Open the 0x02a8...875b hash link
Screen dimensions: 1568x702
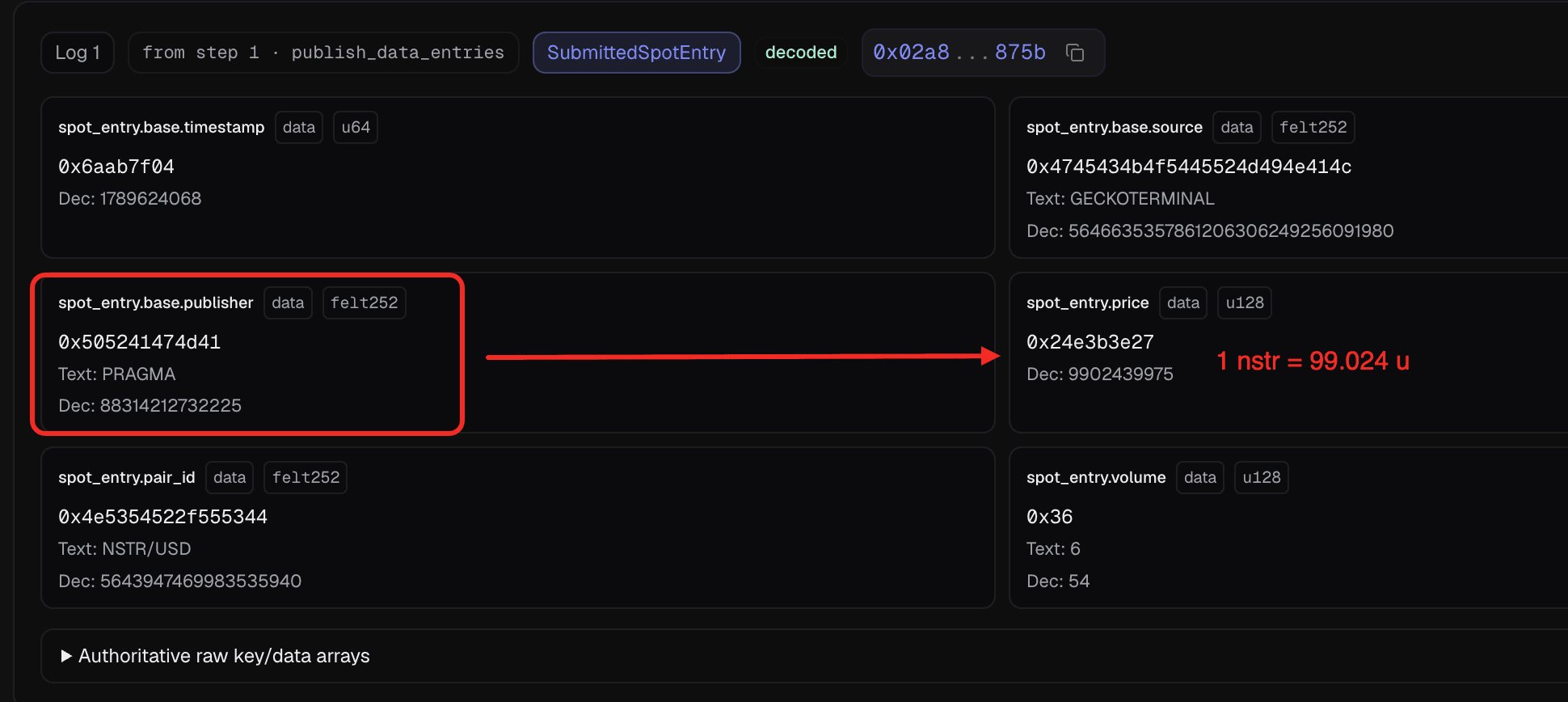[959, 53]
